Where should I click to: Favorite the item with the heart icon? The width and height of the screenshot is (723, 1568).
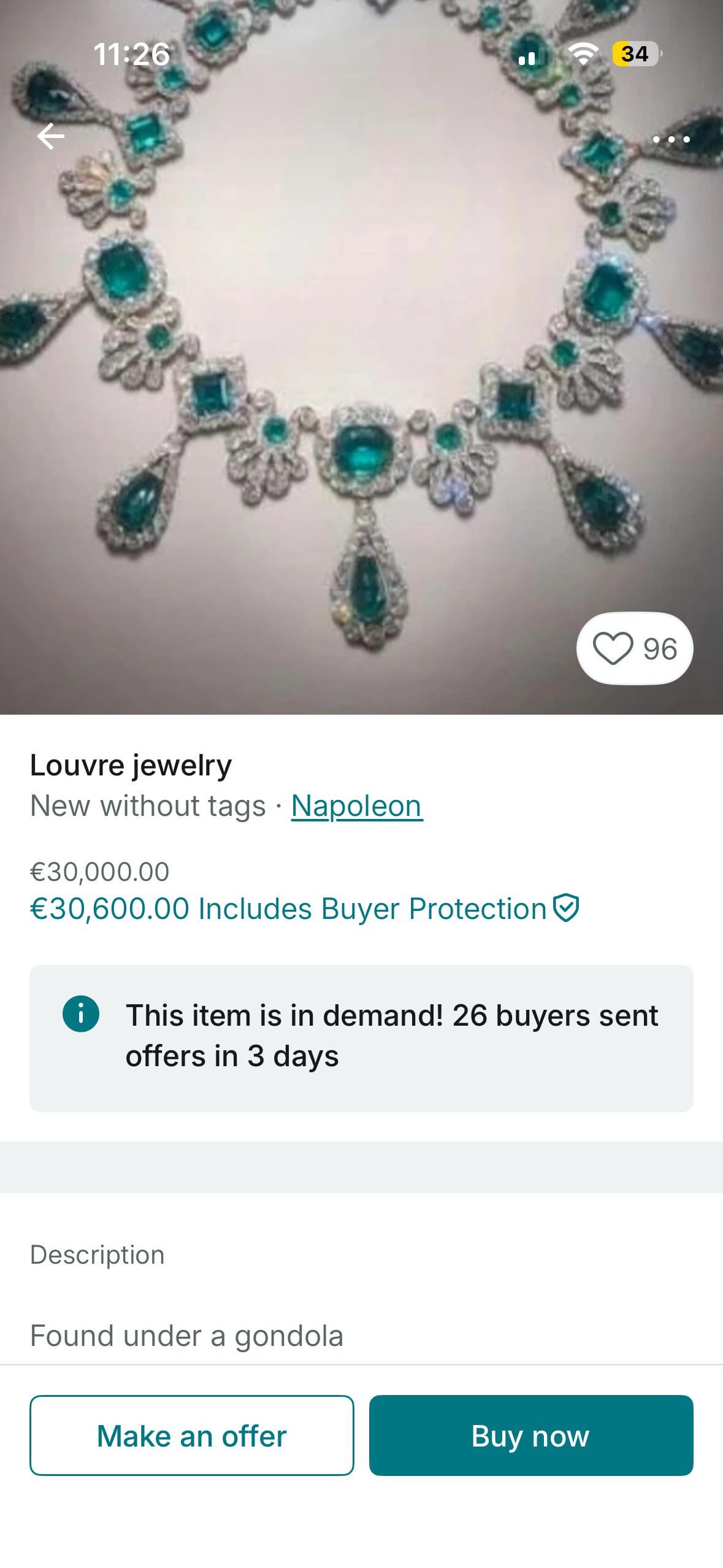[x=613, y=648]
